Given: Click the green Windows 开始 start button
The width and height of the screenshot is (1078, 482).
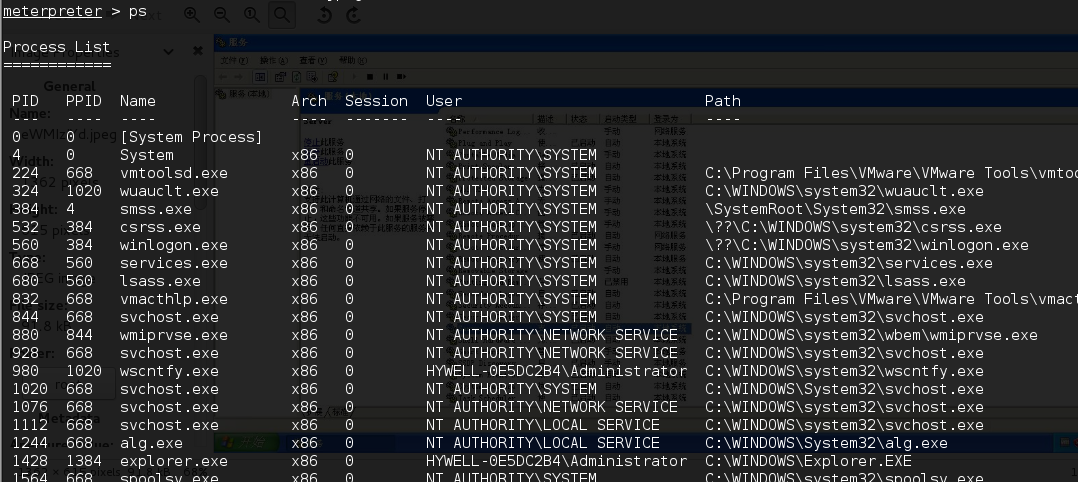Looking at the screenshot, I should point(247,443).
